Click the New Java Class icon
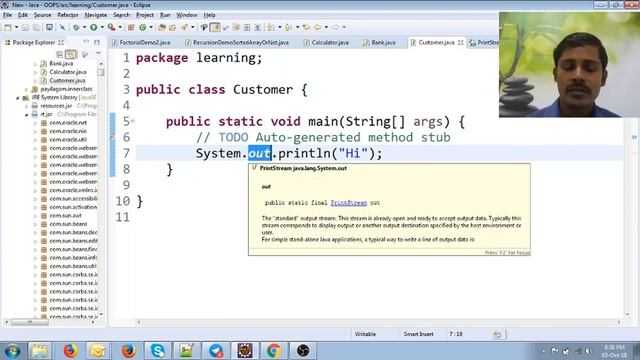Viewport: 640px width, 360px height. click(x=142, y=27)
